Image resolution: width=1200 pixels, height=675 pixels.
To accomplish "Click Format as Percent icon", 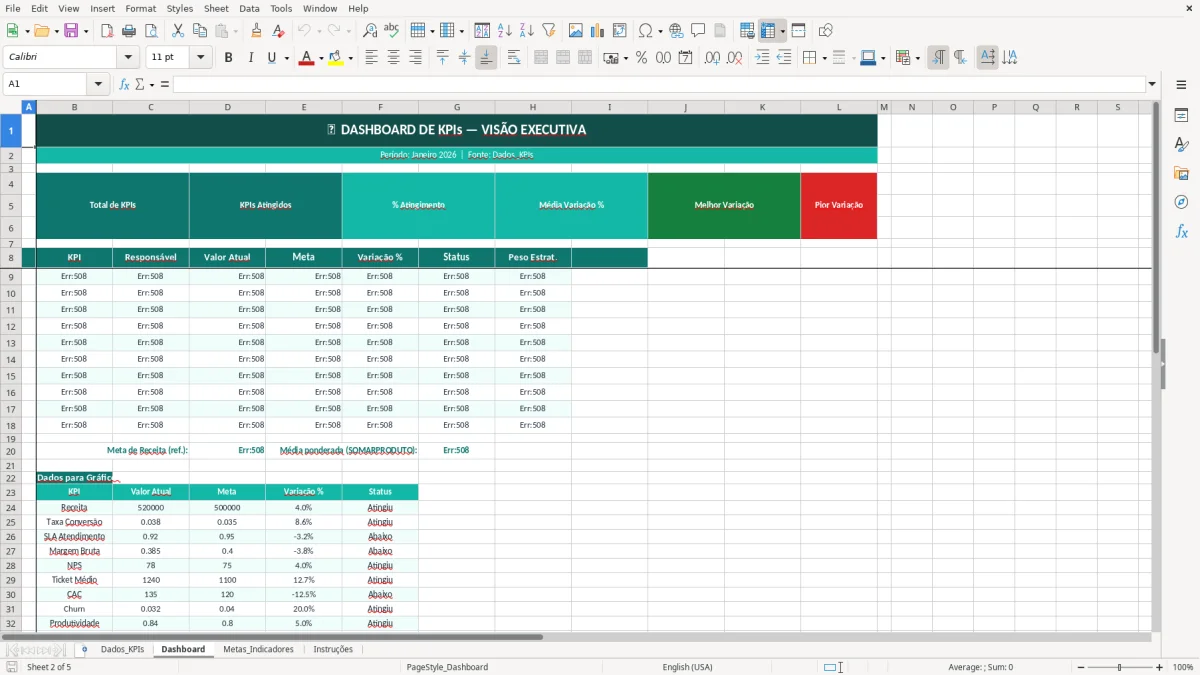I will [642, 58].
